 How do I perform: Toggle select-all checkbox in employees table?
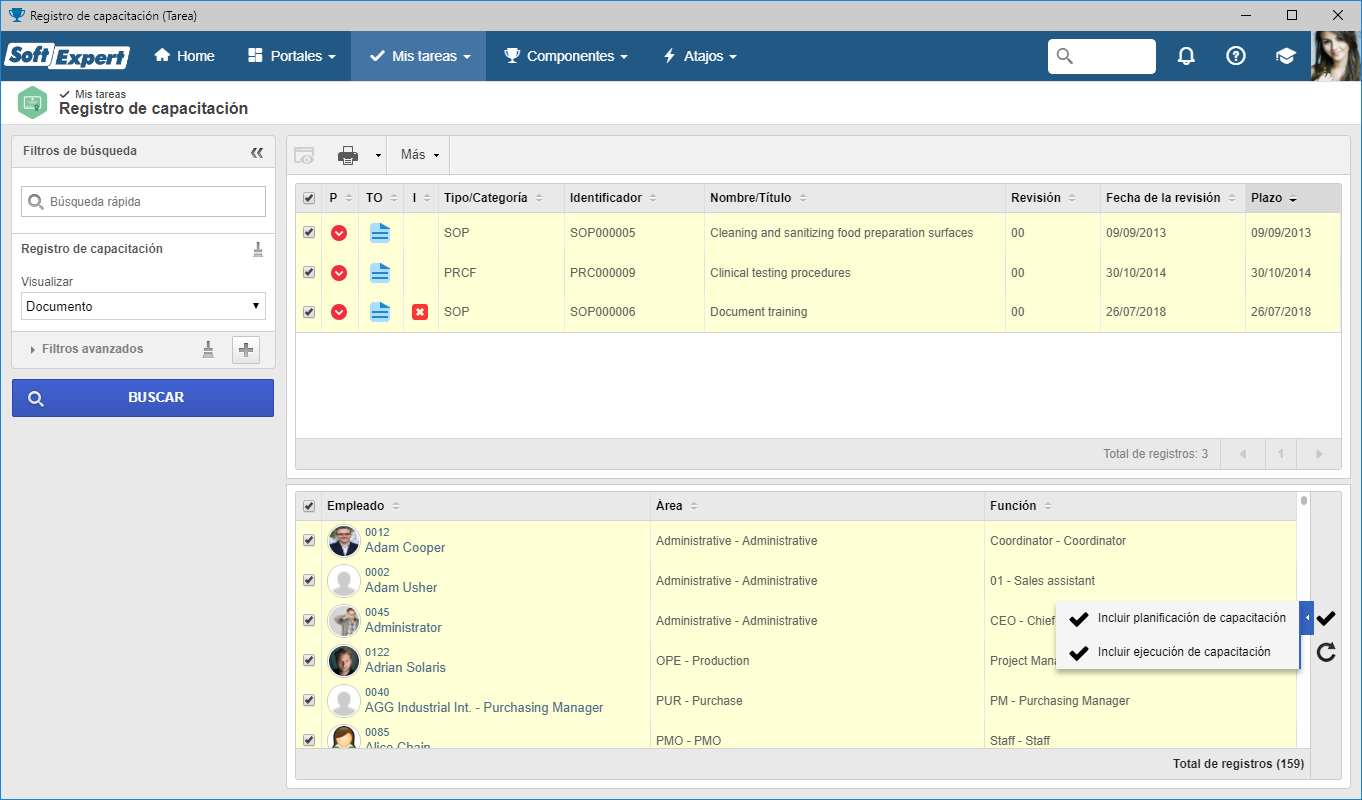[309, 506]
